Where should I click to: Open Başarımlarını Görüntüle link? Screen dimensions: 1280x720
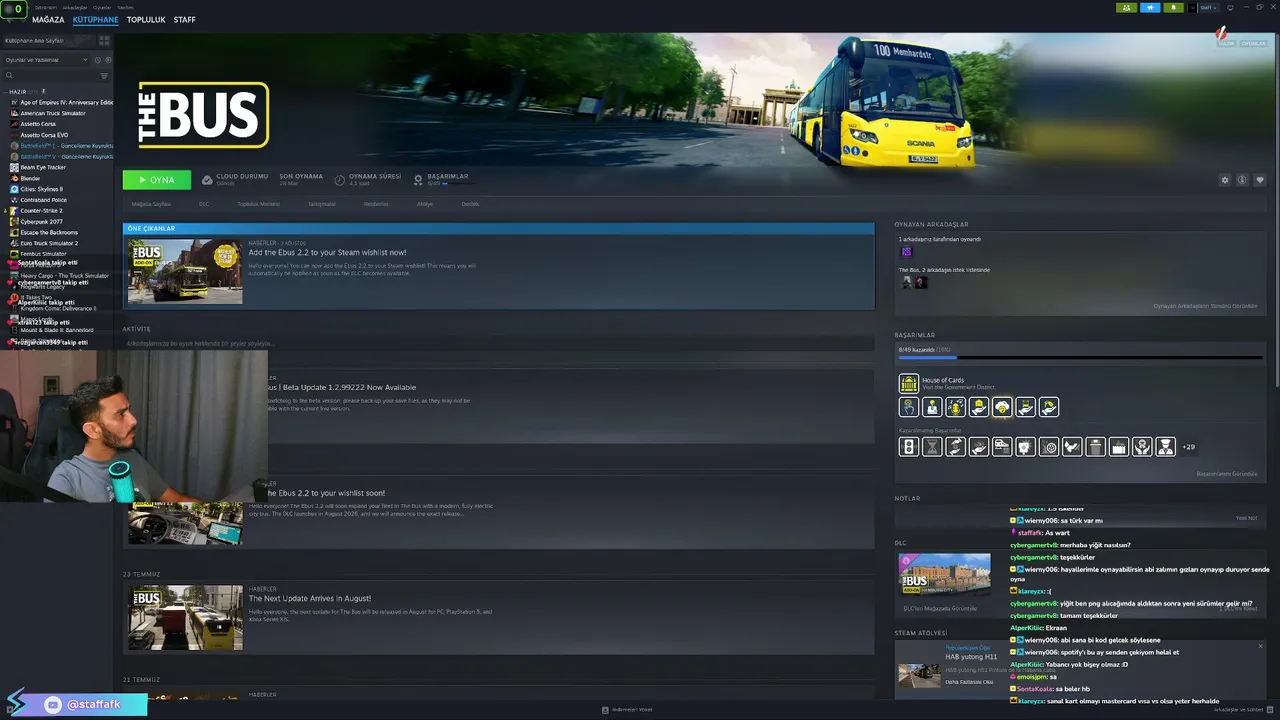tap(1227, 474)
